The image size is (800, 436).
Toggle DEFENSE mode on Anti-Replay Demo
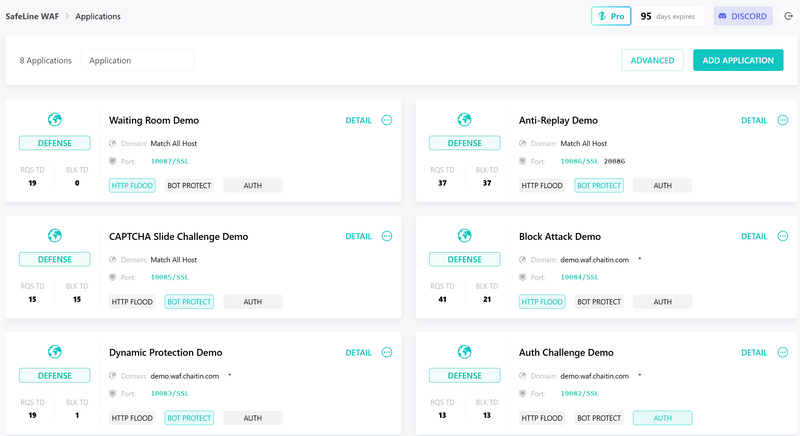[x=464, y=143]
